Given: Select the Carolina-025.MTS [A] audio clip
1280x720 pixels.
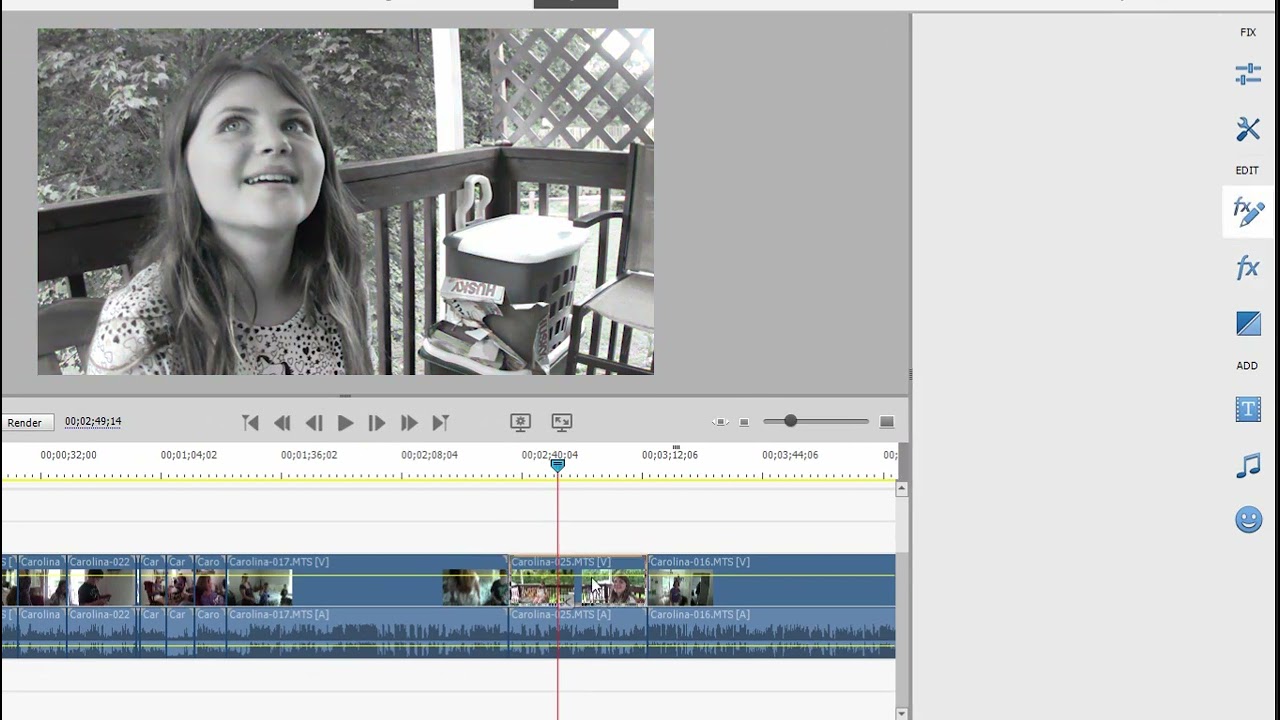Looking at the screenshot, I should [578, 632].
